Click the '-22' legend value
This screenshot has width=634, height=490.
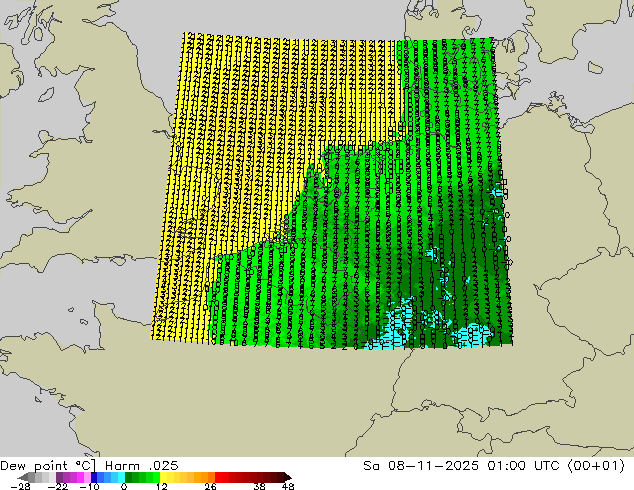[57, 486]
